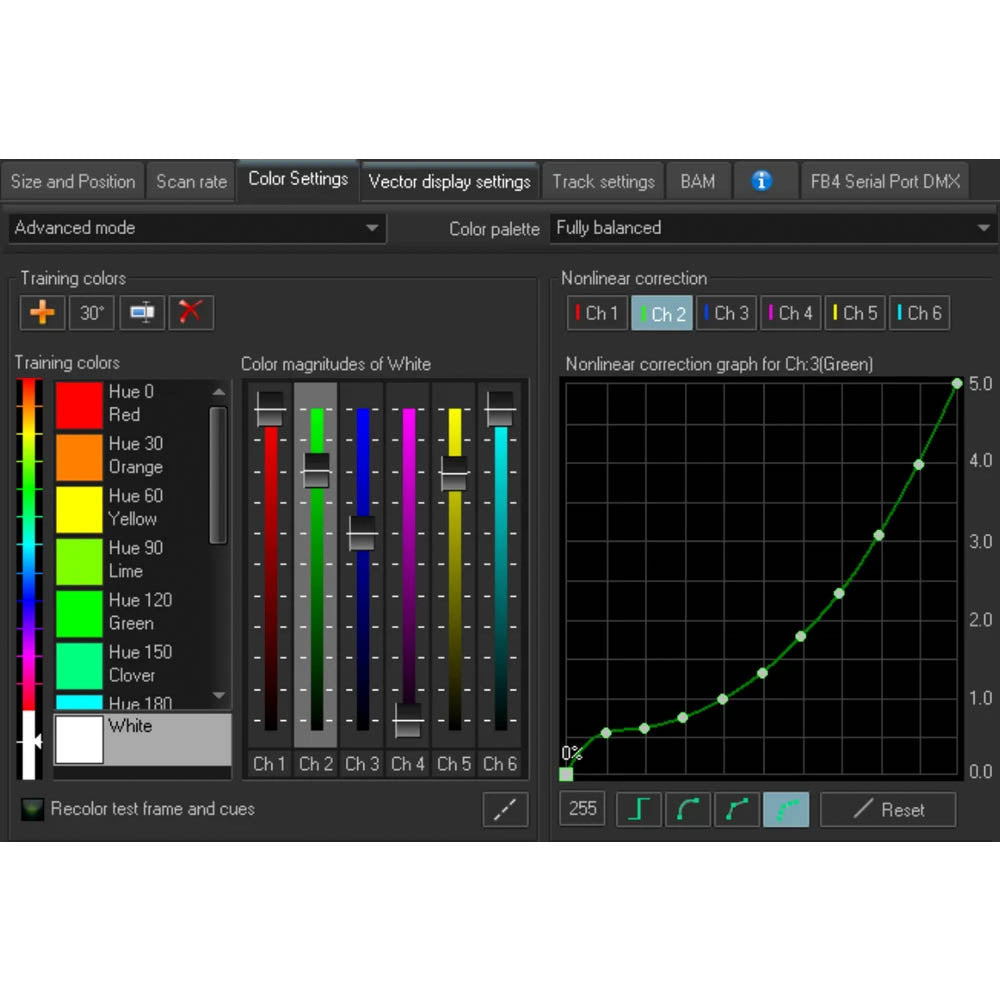Click the Ch 1 red slider handle
The image size is (1000, 1000).
[x=270, y=409]
